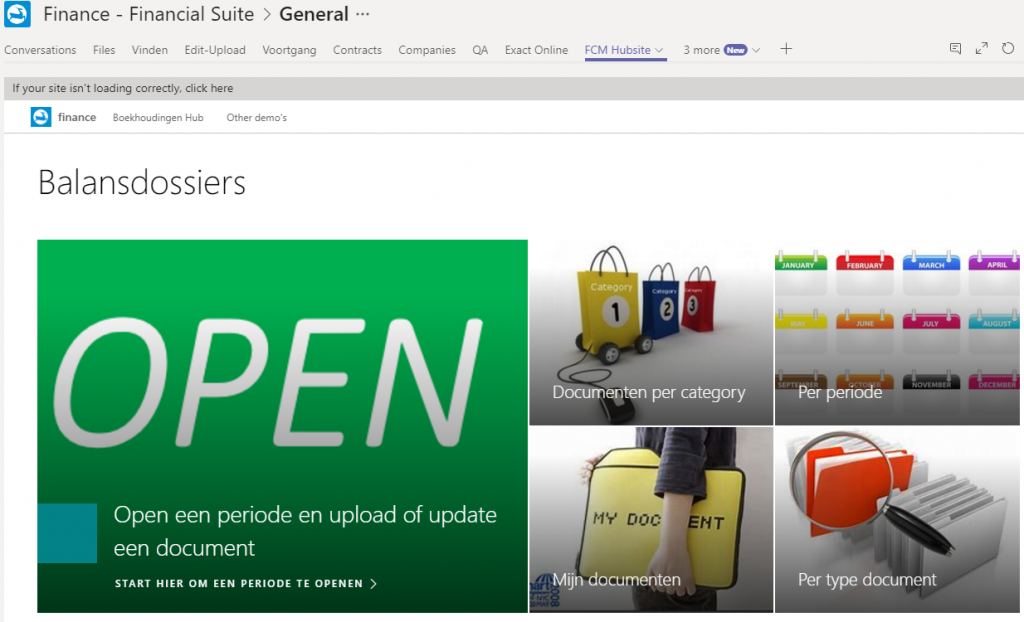Image resolution: width=1024 pixels, height=622 pixels.
Task: Open the Boekhoudingen Hub navigation link
Action: point(158,118)
